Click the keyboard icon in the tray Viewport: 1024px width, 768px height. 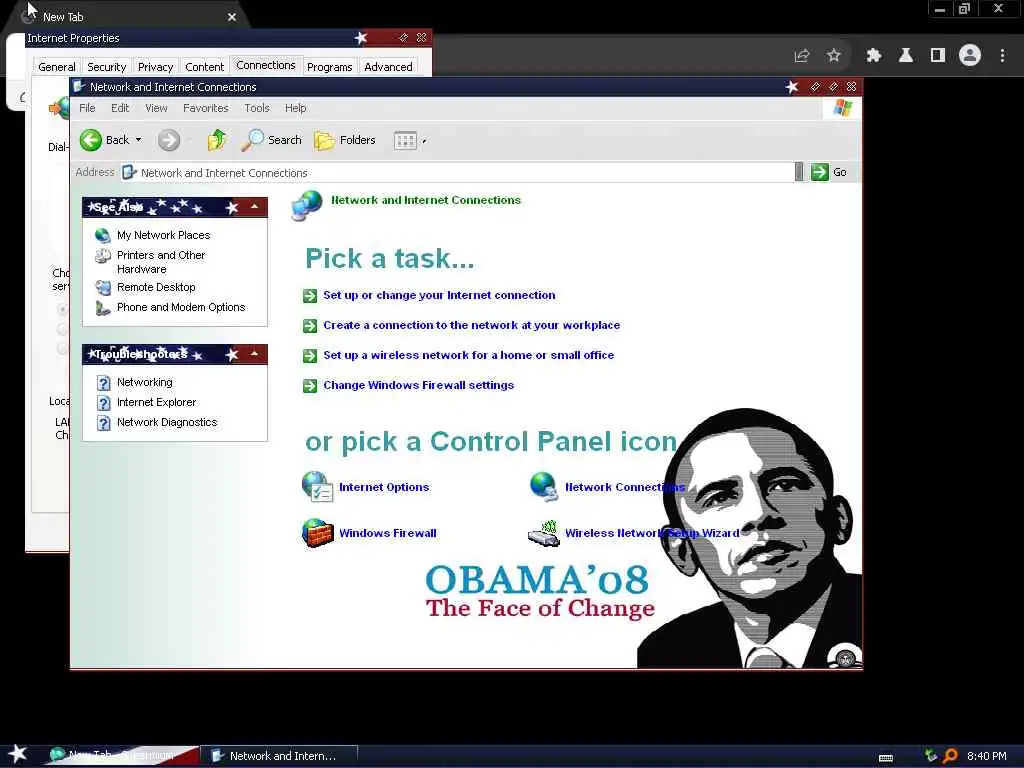886,757
